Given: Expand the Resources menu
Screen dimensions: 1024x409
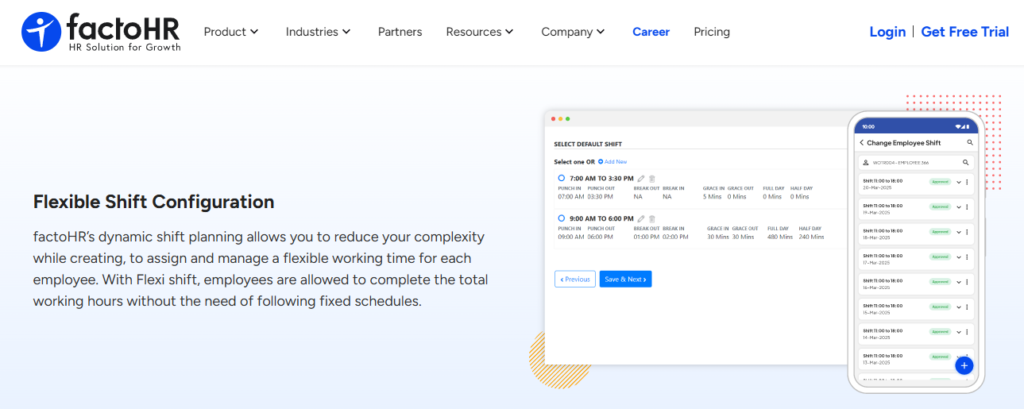Looking at the screenshot, I should click(480, 31).
